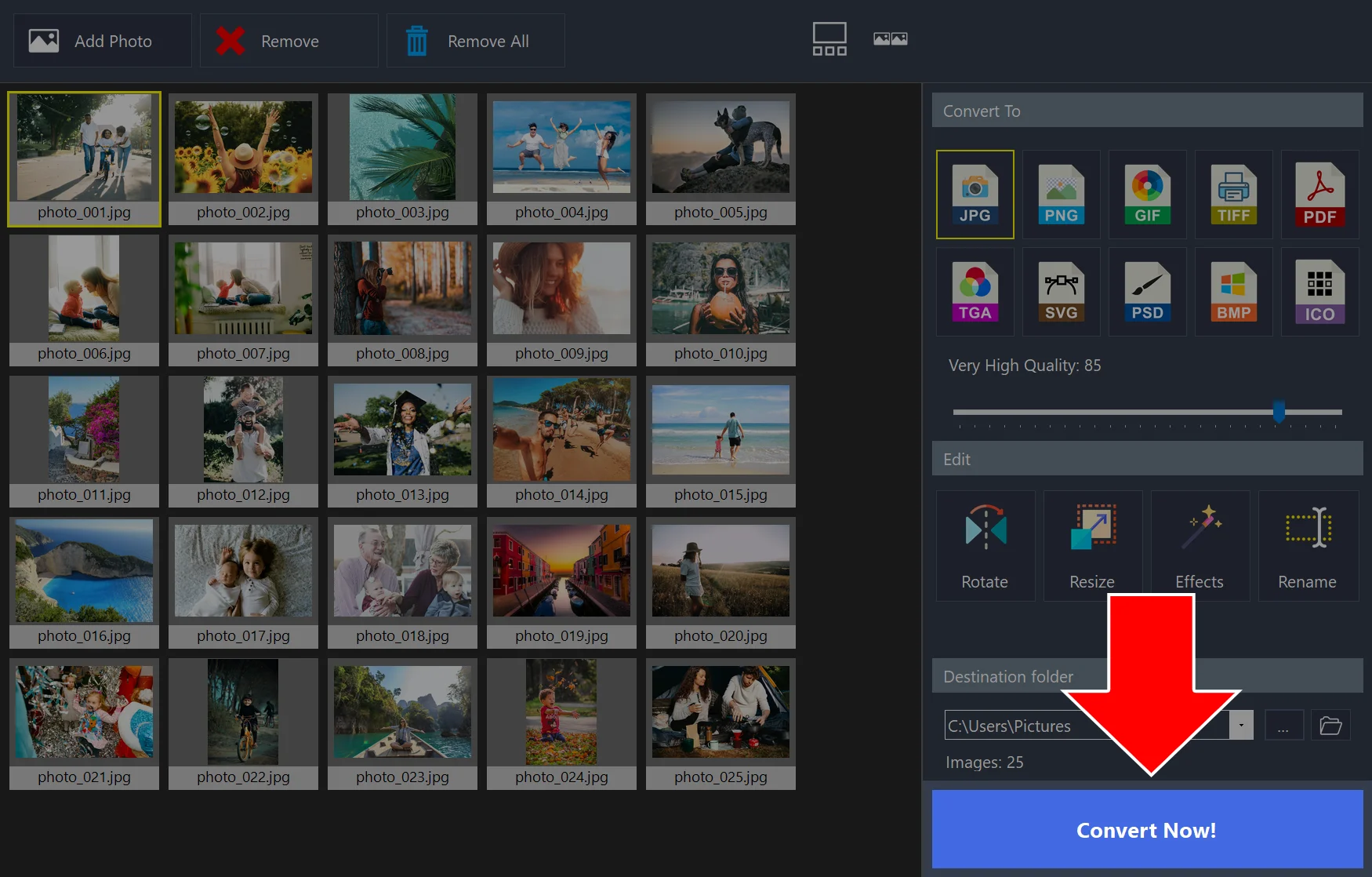Click the Remove button
This screenshot has height=877, width=1372.
click(x=289, y=41)
